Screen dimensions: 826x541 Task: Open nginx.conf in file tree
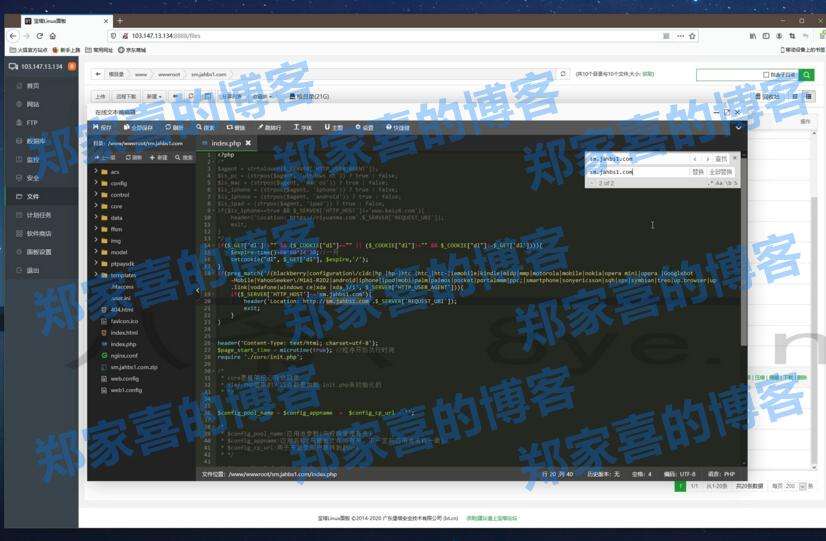[x=124, y=356]
